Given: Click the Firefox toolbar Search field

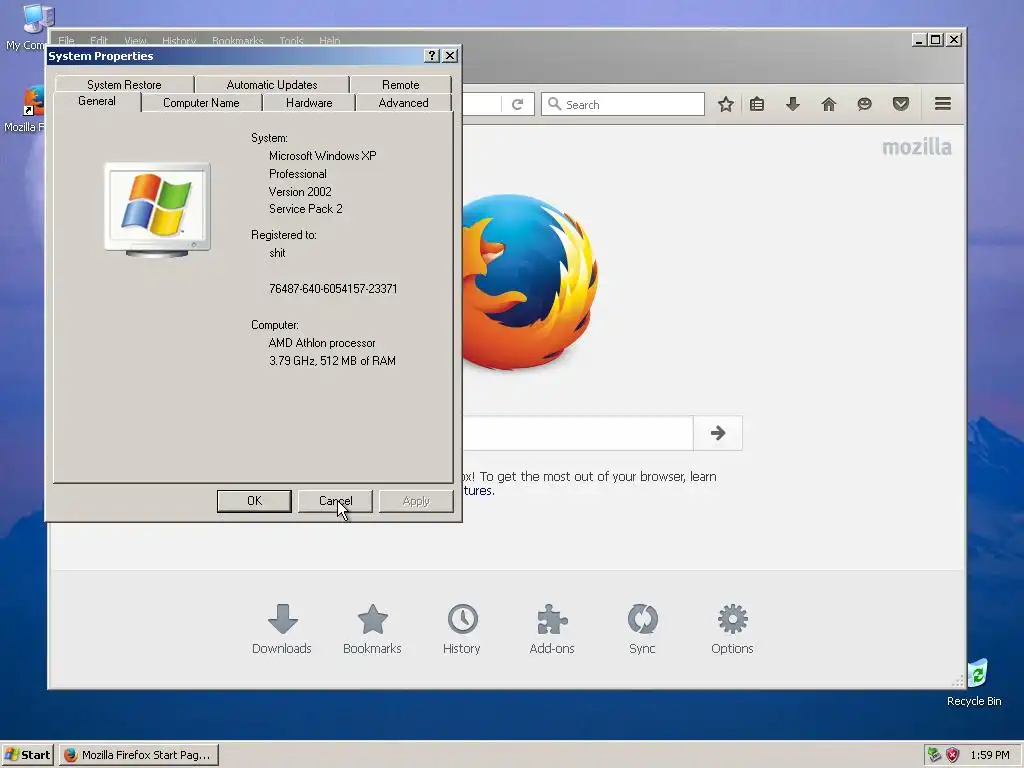Looking at the screenshot, I should point(623,104).
